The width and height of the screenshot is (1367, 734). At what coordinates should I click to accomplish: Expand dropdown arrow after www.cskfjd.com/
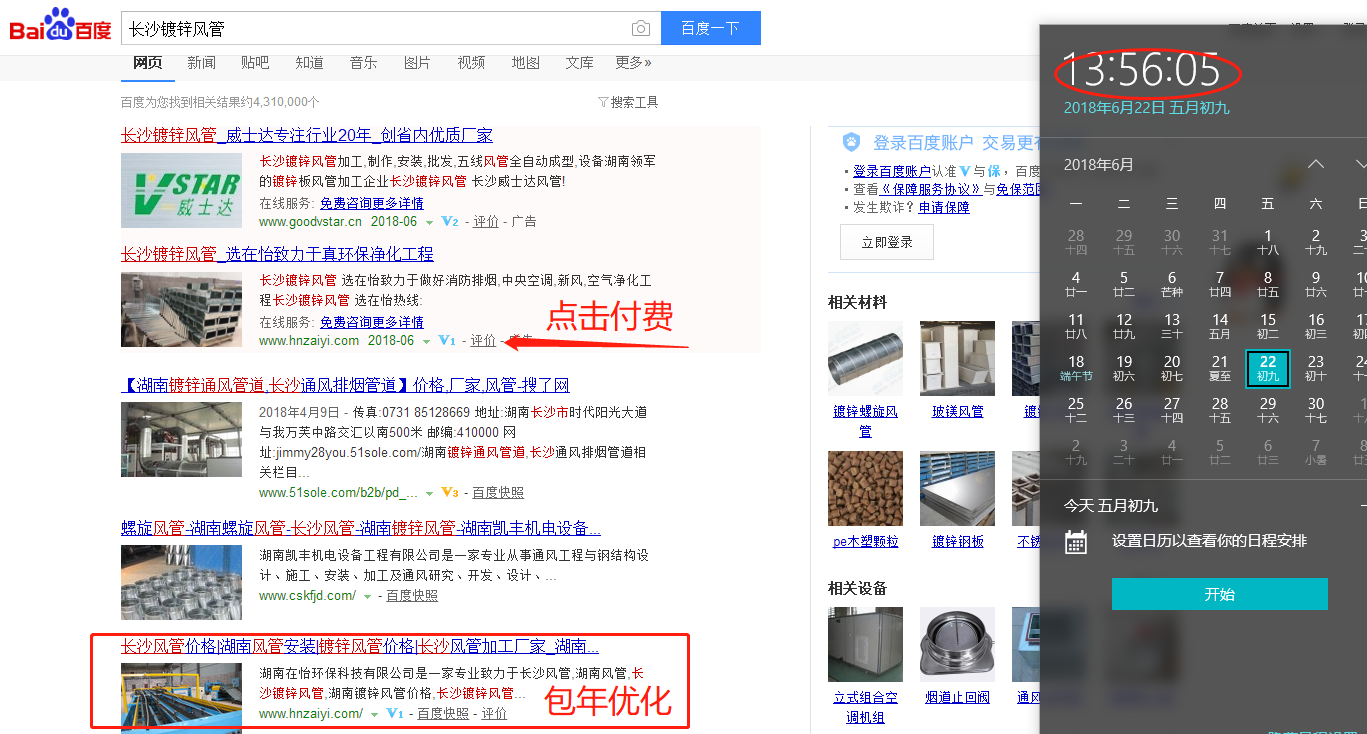(367, 596)
